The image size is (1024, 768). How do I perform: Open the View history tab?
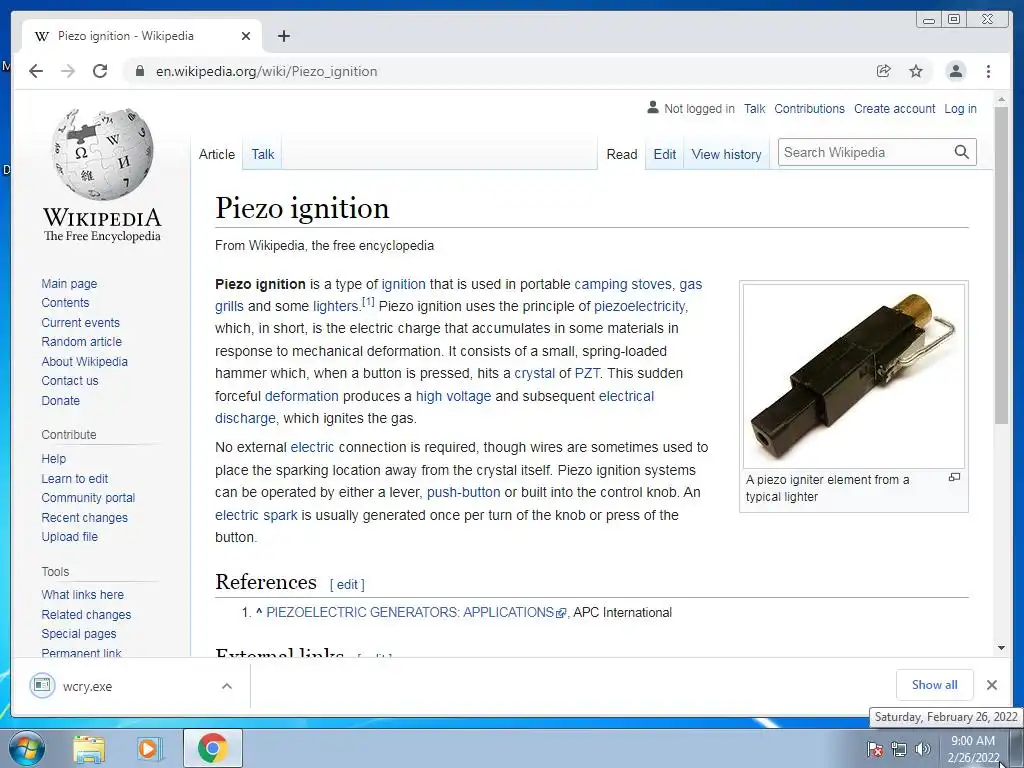pos(726,155)
